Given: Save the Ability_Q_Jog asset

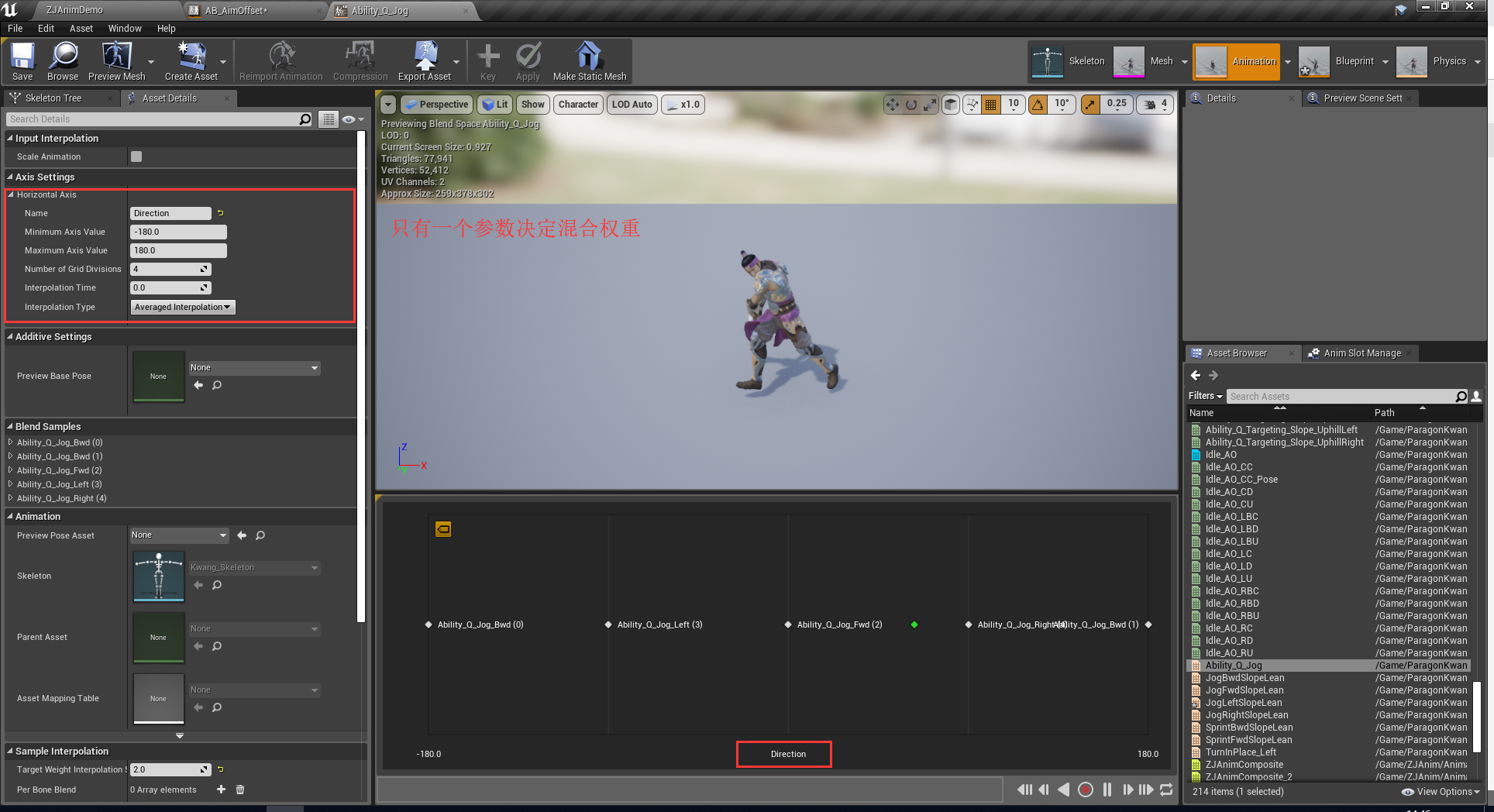Looking at the screenshot, I should pos(22,61).
